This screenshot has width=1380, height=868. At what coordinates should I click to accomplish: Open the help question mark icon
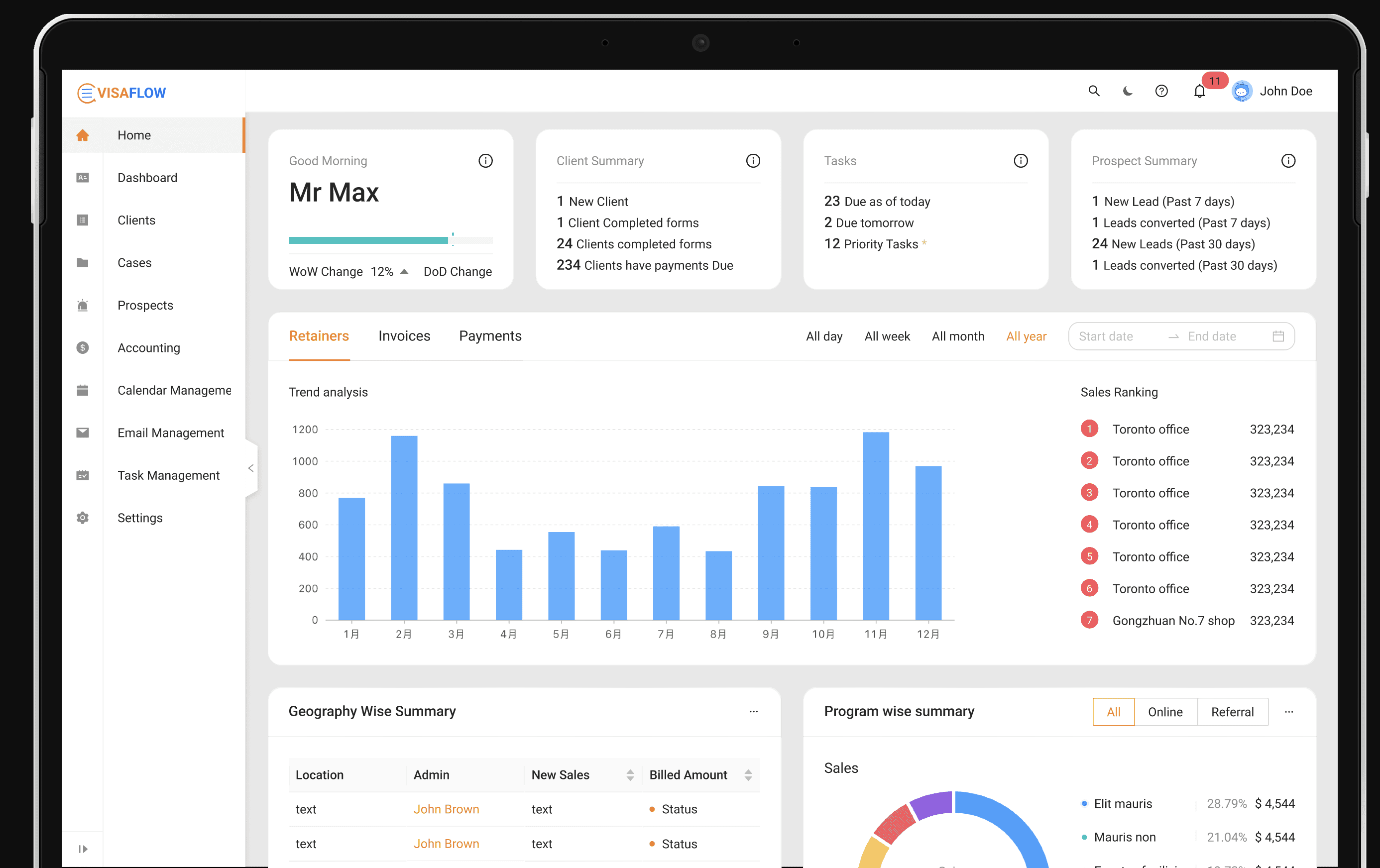point(1161,91)
